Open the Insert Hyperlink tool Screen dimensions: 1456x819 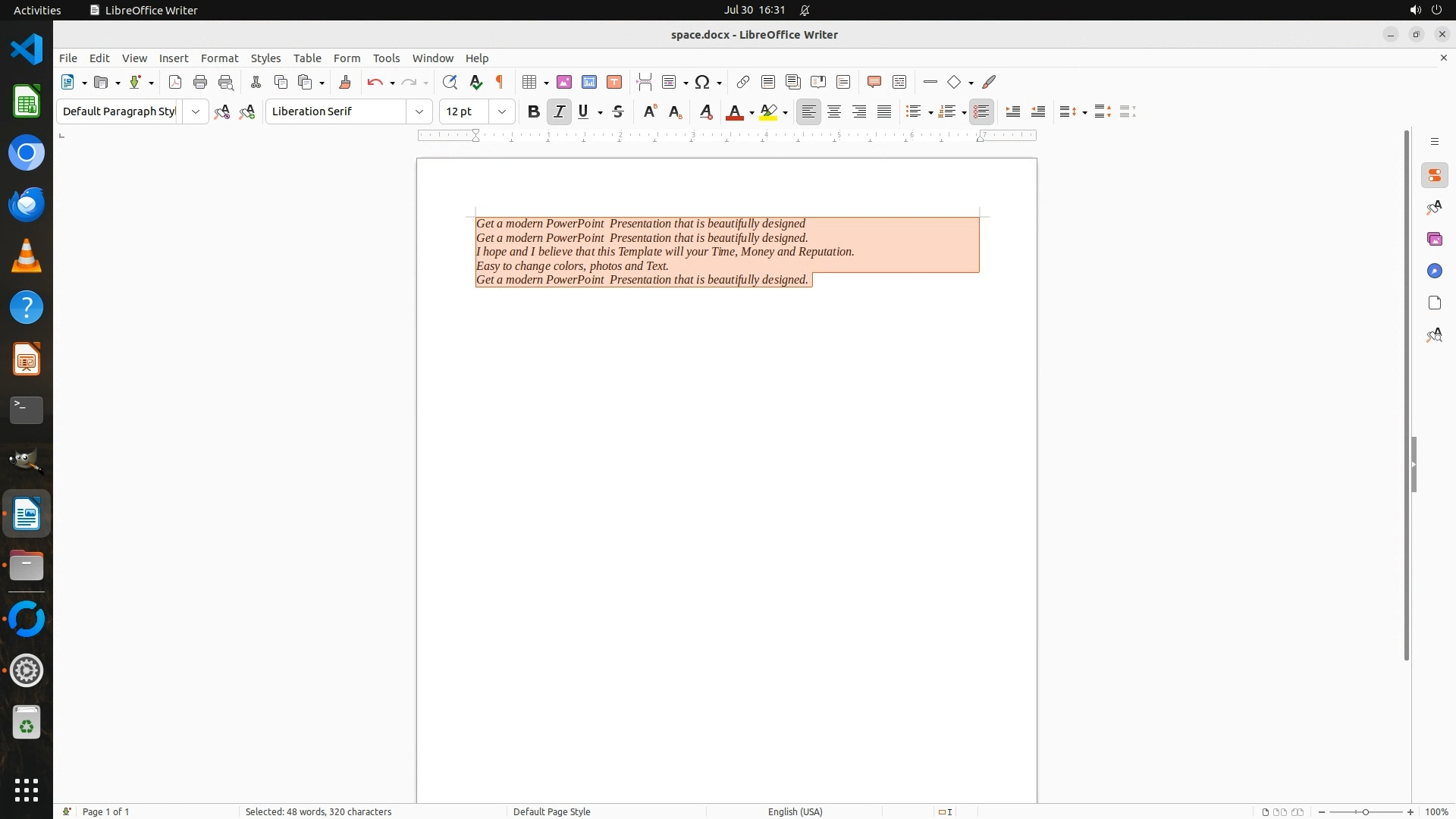coord(743,83)
